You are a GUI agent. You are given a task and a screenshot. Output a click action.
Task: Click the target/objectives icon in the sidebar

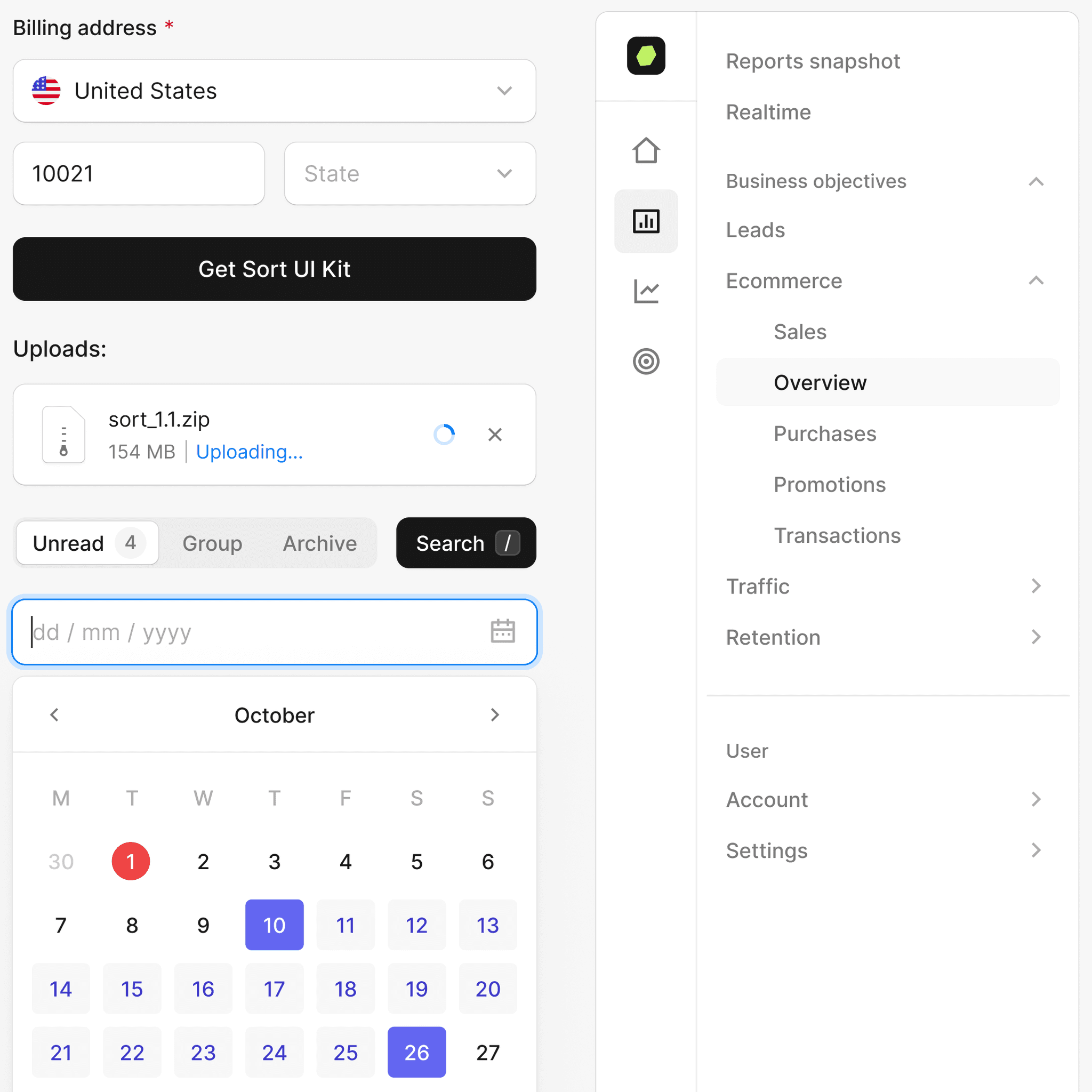coord(646,361)
